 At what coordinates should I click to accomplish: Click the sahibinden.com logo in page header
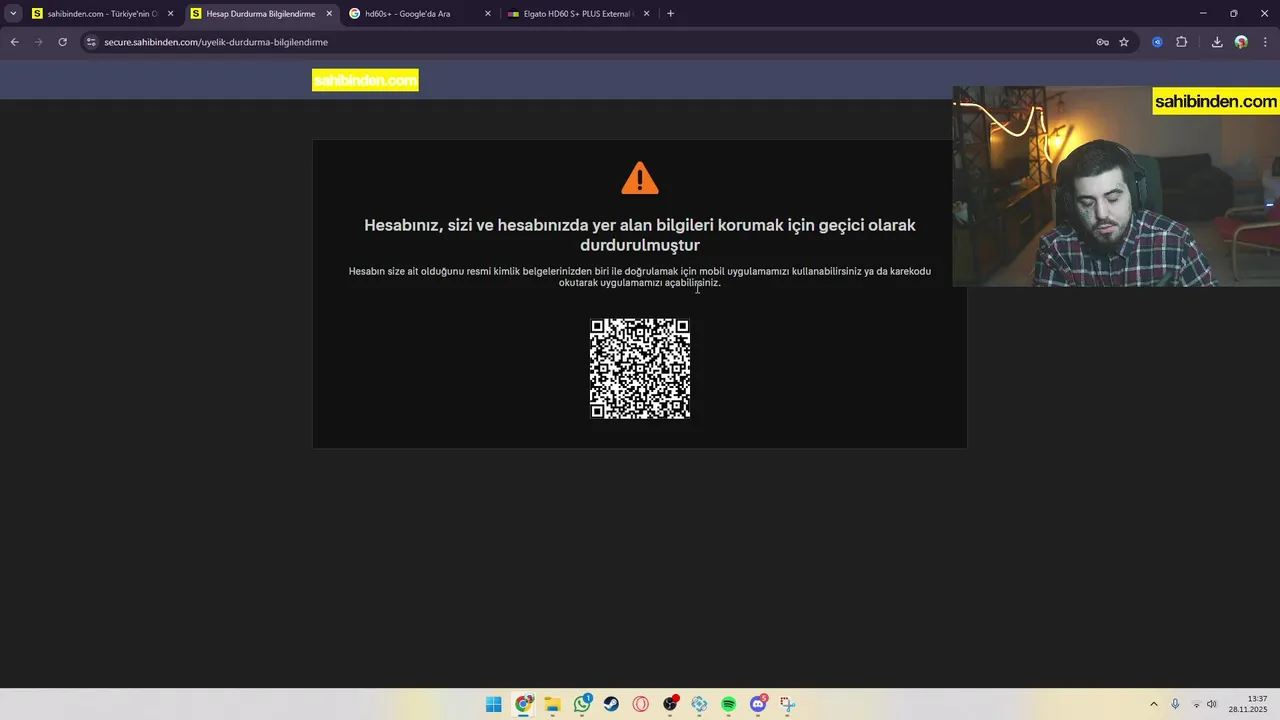pyautogui.click(x=365, y=80)
